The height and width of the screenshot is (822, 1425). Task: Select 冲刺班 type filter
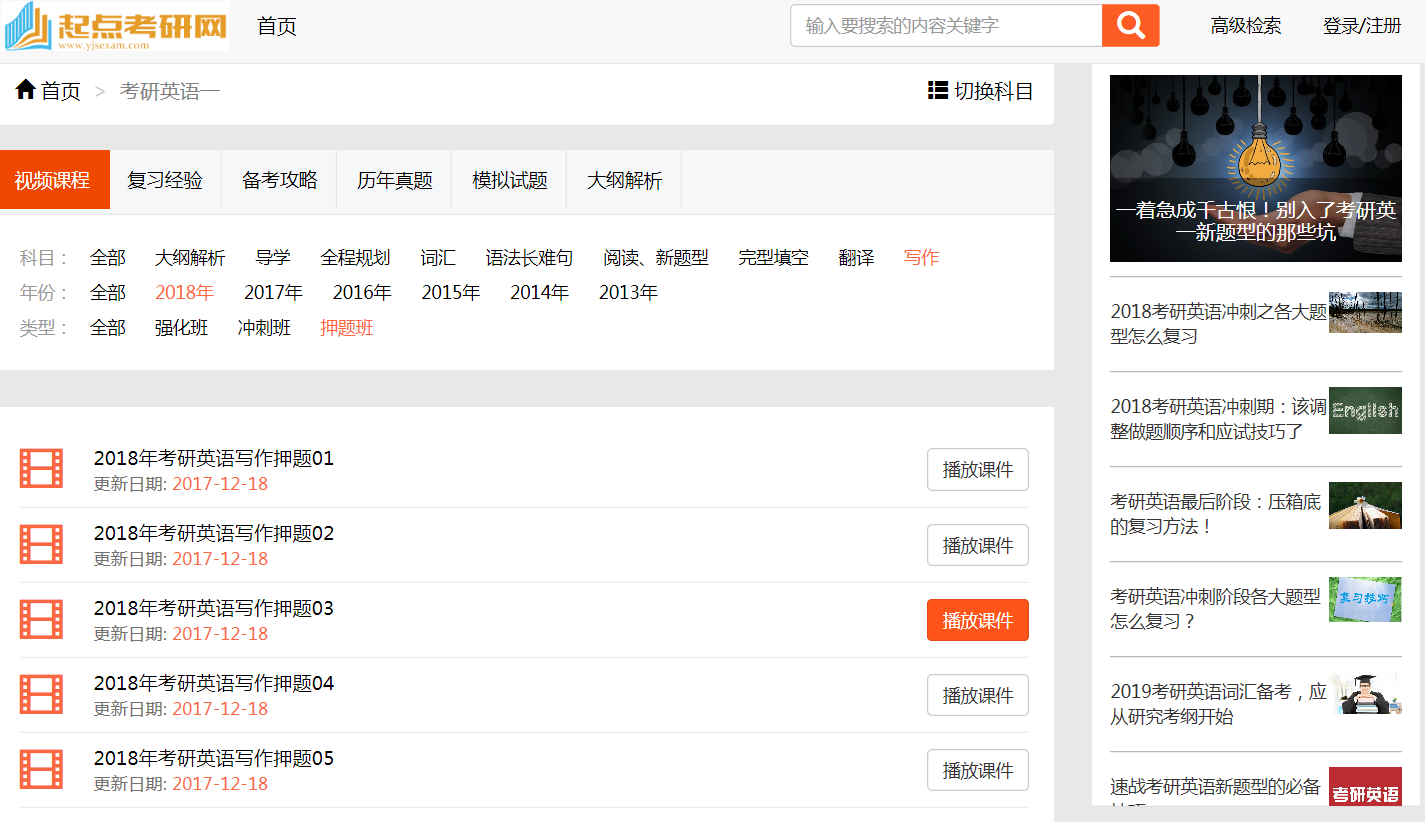264,328
